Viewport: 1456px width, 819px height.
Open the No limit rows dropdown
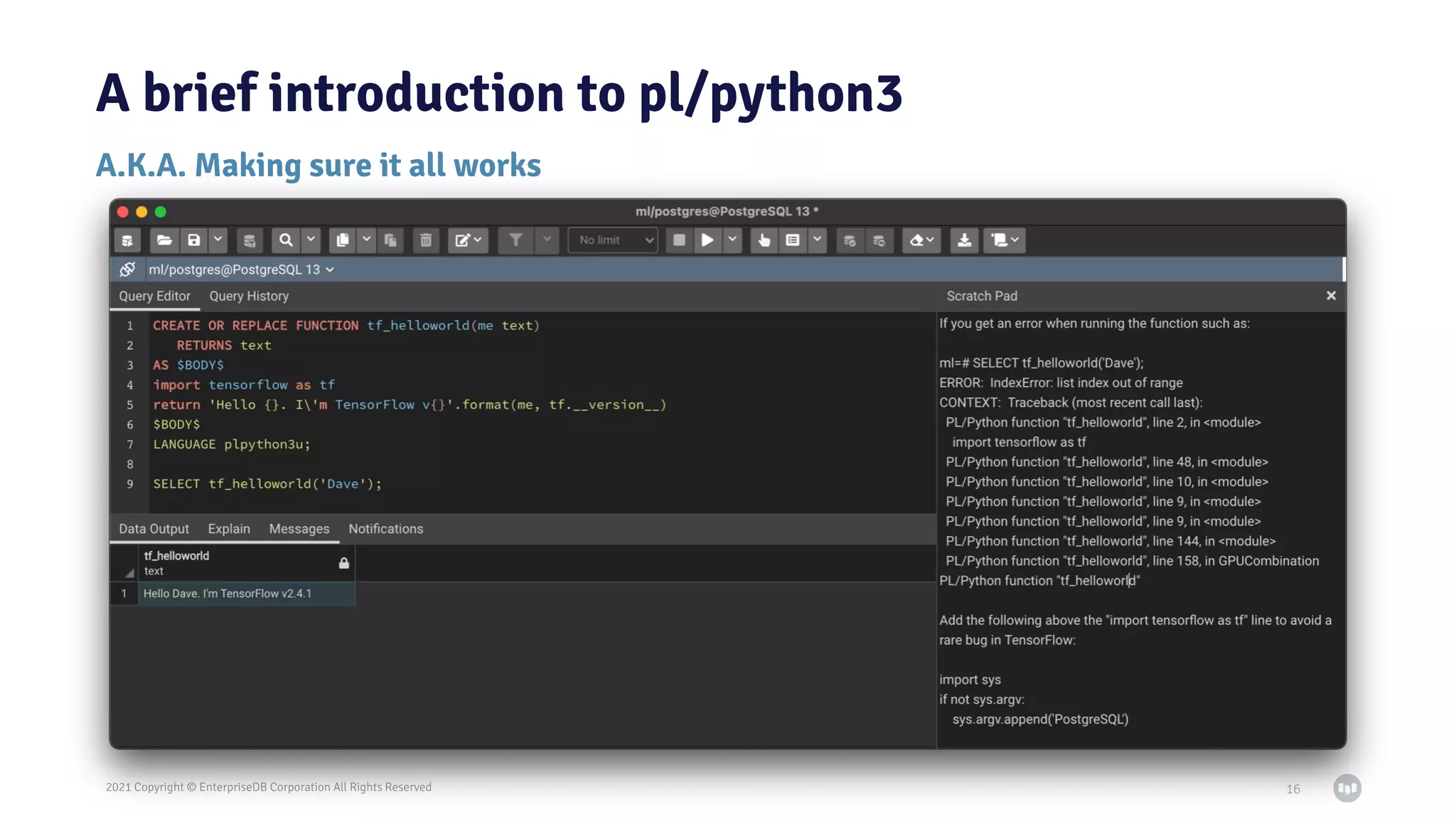(x=614, y=240)
